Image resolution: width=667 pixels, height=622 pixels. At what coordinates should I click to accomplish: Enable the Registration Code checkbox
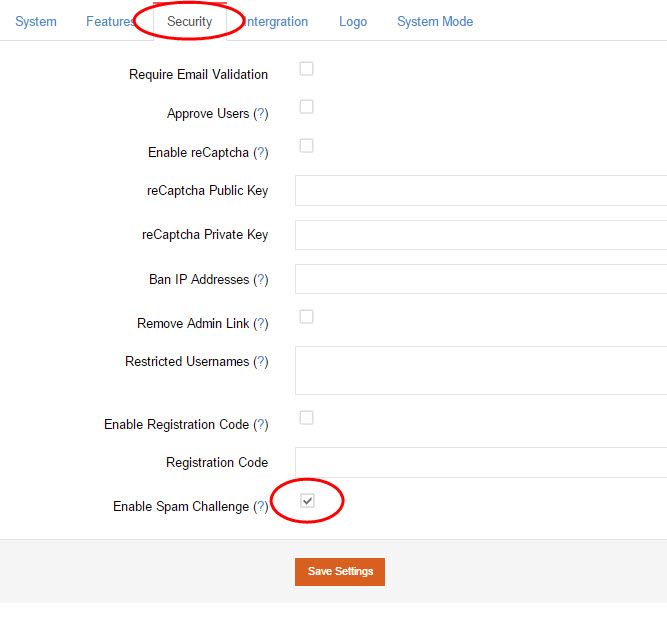click(306, 418)
